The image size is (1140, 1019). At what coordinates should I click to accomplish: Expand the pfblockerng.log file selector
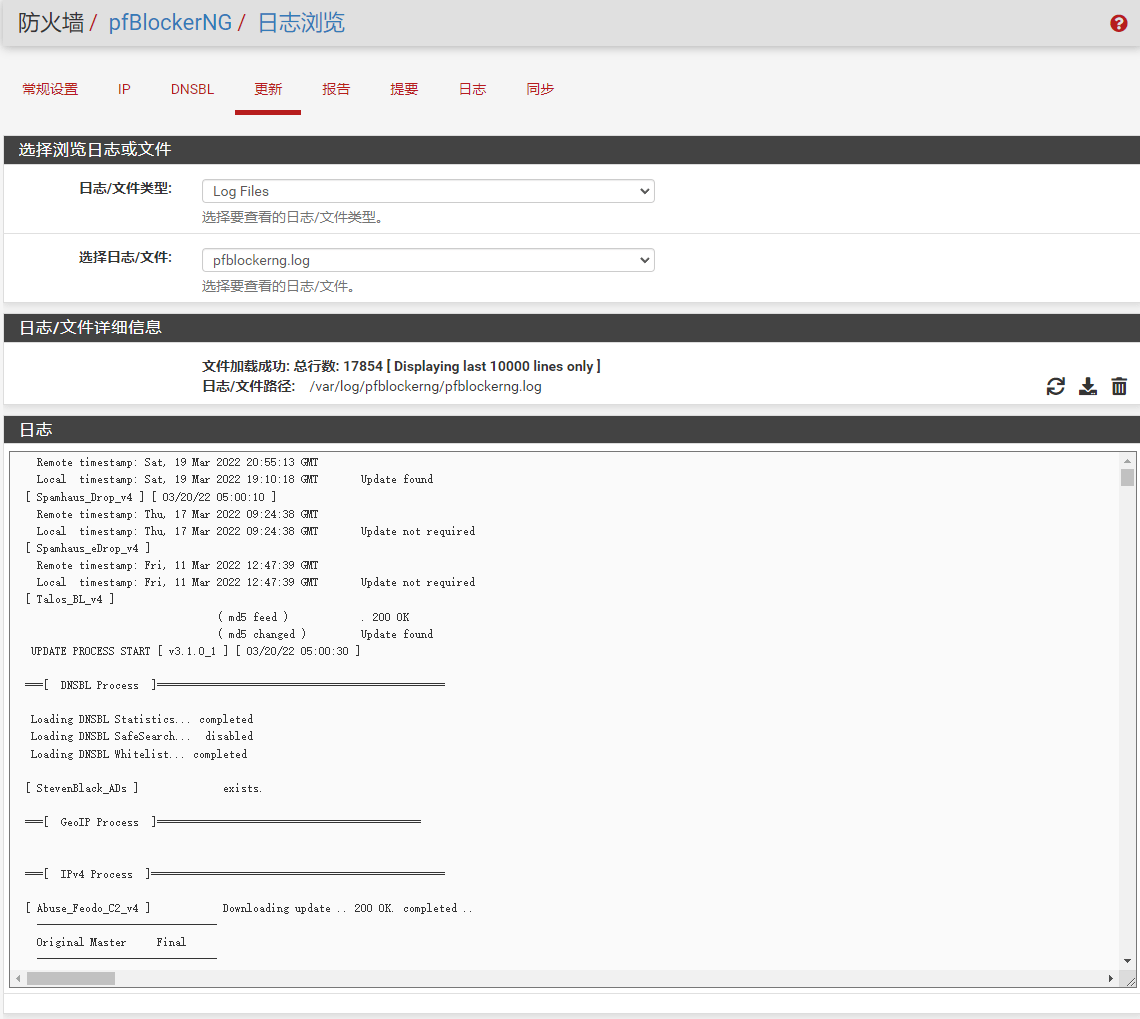[x=428, y=260]
